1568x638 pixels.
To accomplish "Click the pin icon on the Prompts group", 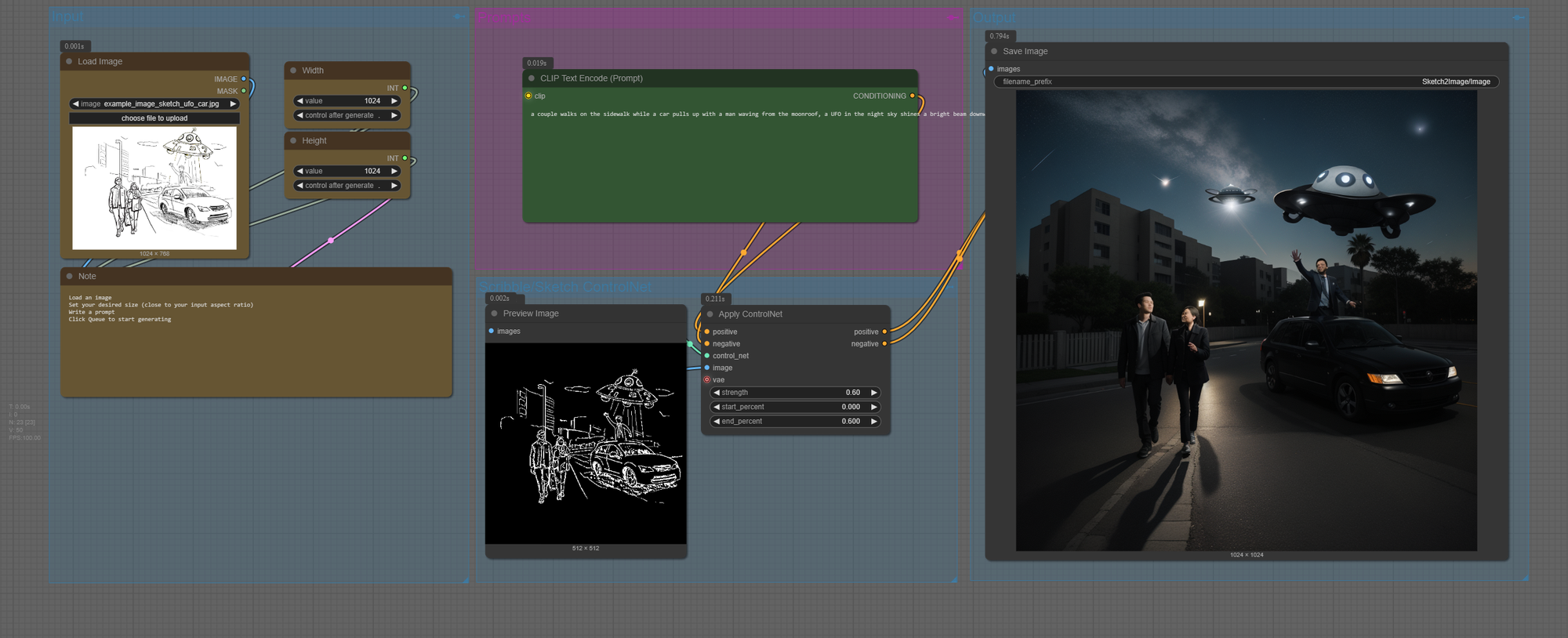I will (952, 17).
